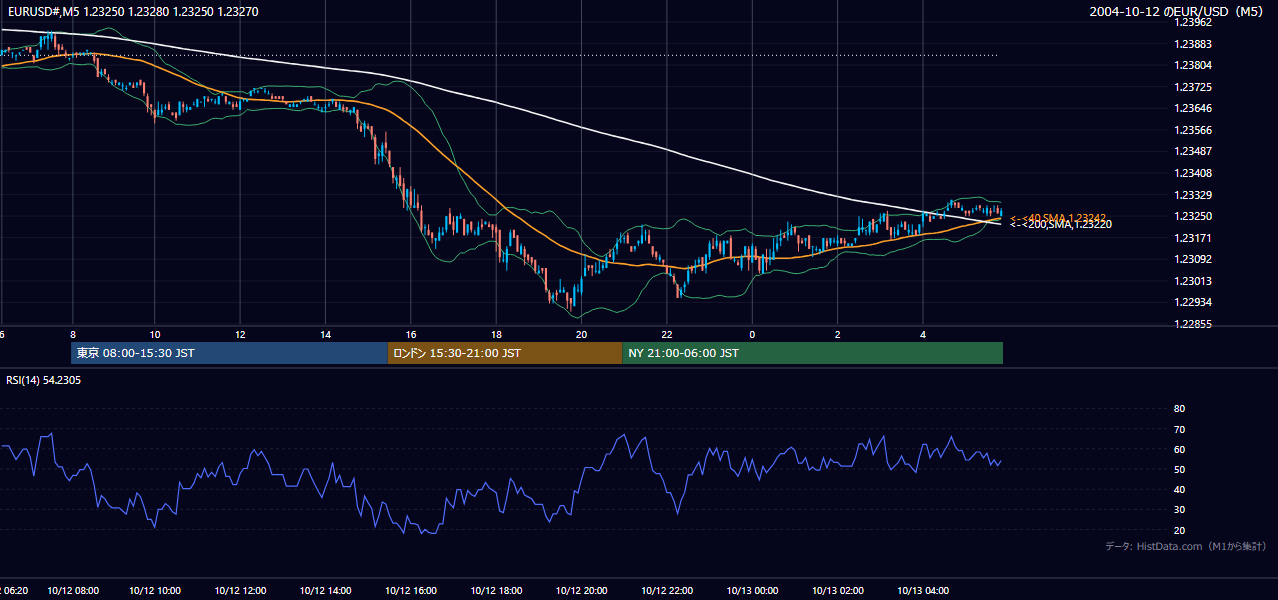Image resolution: width=1278 pixels, height=600 pixels.
Task: Click hour 12 on the chart time axis
Action: pos(240,334)
